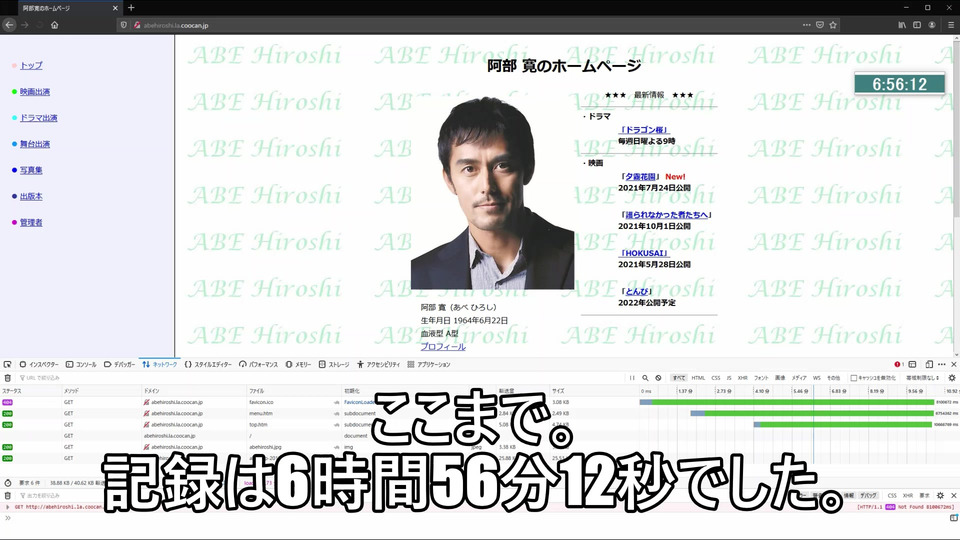Open the 管理者 link
960x540 pixels.
[x=31, y=223]
